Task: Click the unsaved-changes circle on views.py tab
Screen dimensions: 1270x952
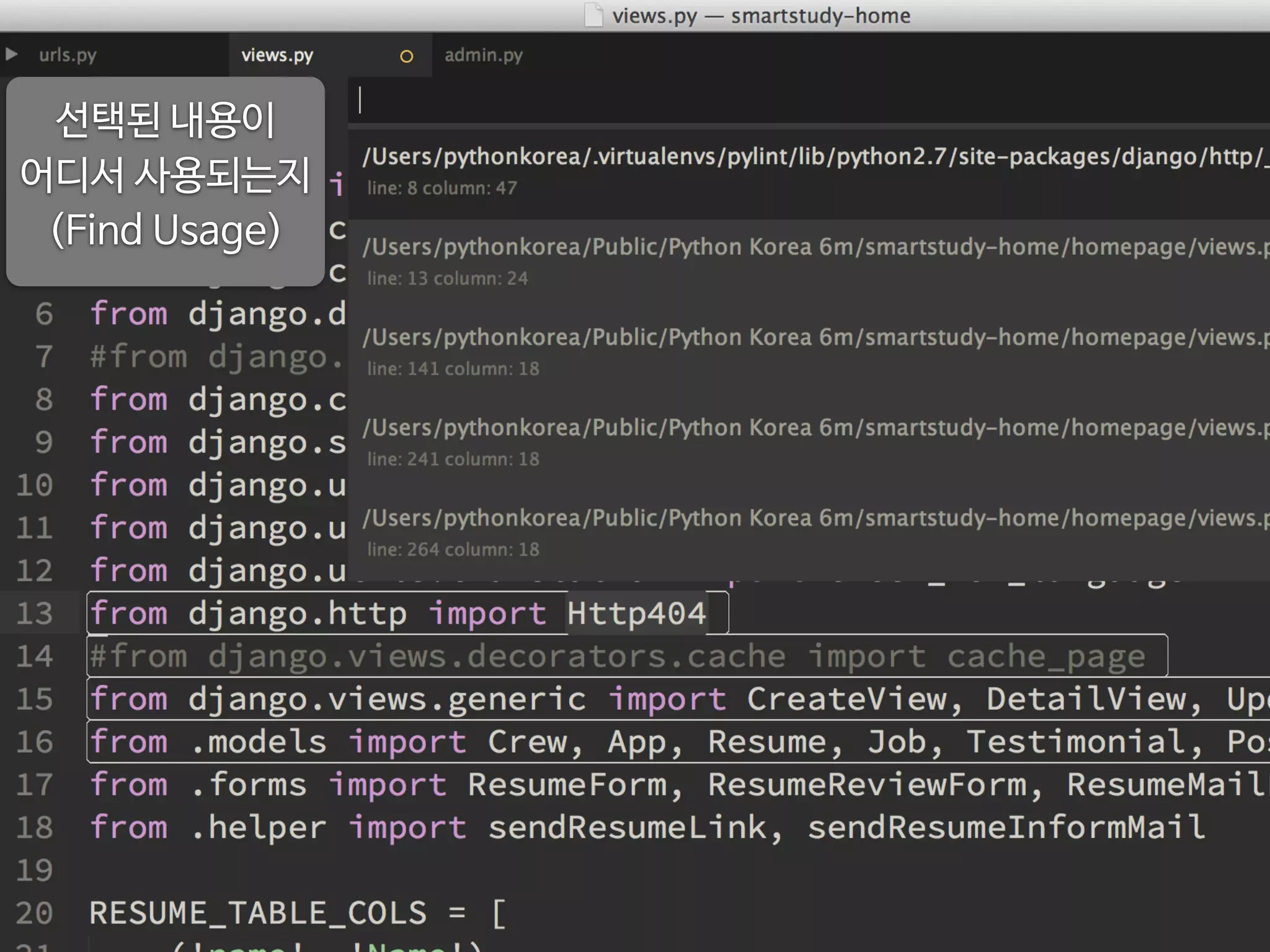Action: coord(407,56)
